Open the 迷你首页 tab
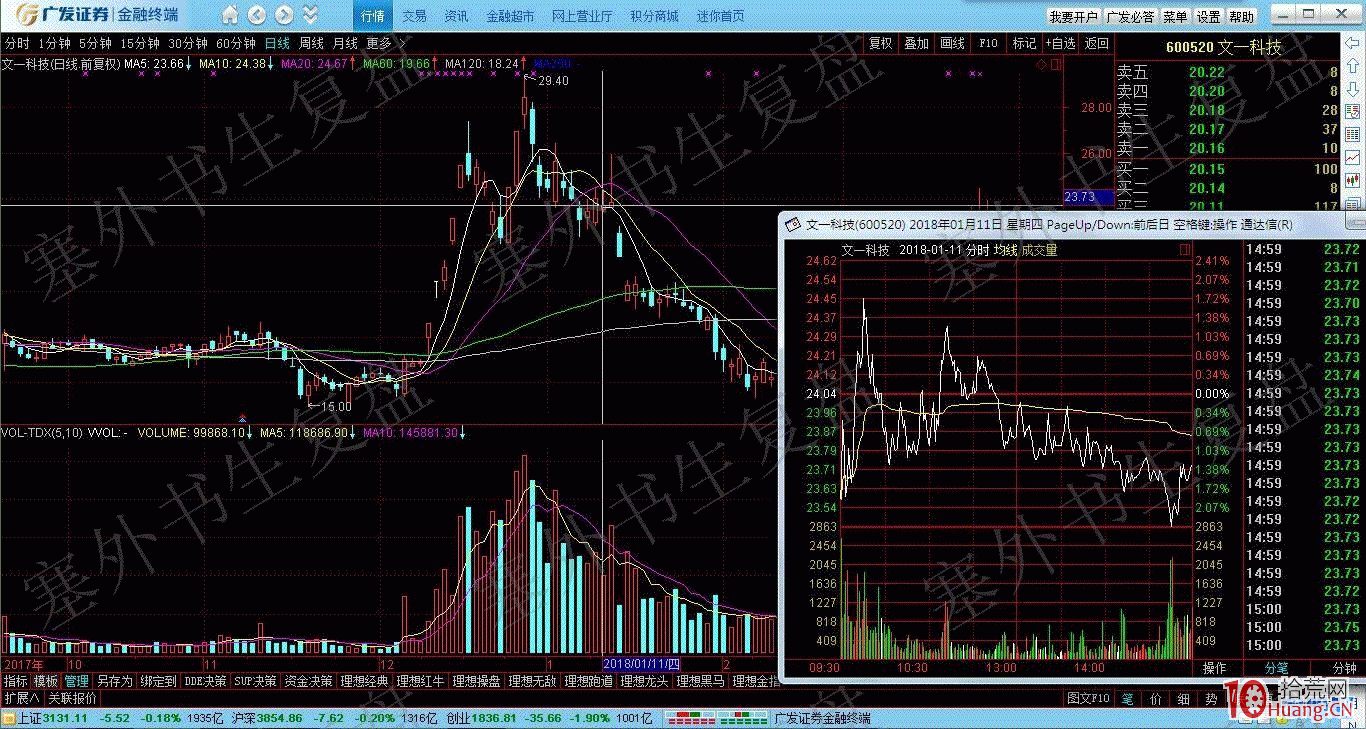1366x729 pixels. 720,16
